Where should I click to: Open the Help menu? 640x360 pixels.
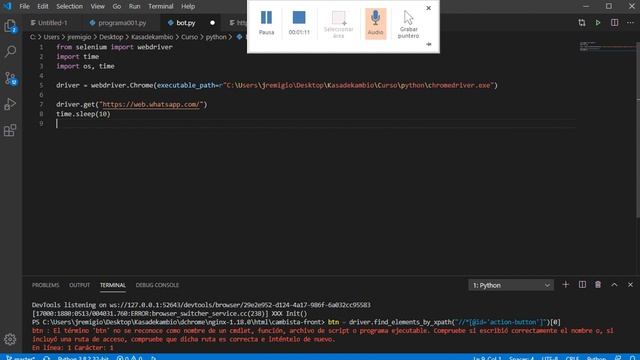click(x=188, y=7)
